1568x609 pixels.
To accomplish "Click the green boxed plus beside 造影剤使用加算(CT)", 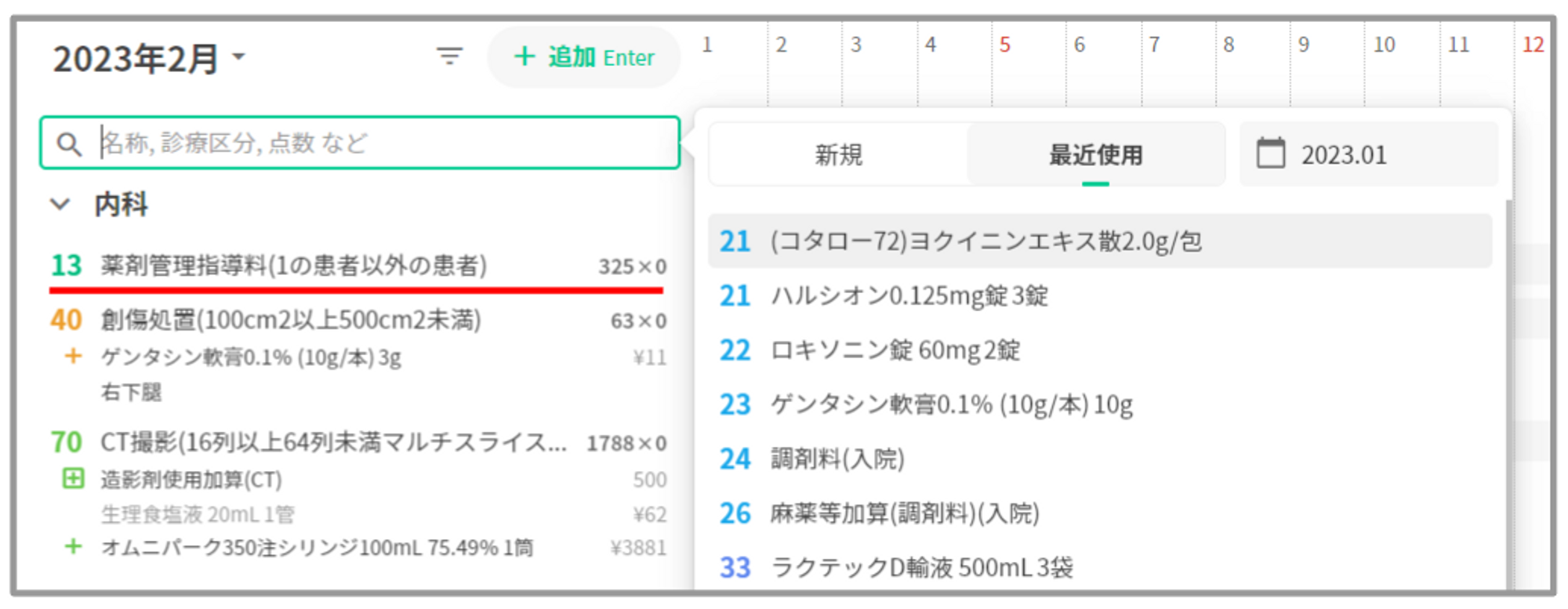I will [73, 478].
